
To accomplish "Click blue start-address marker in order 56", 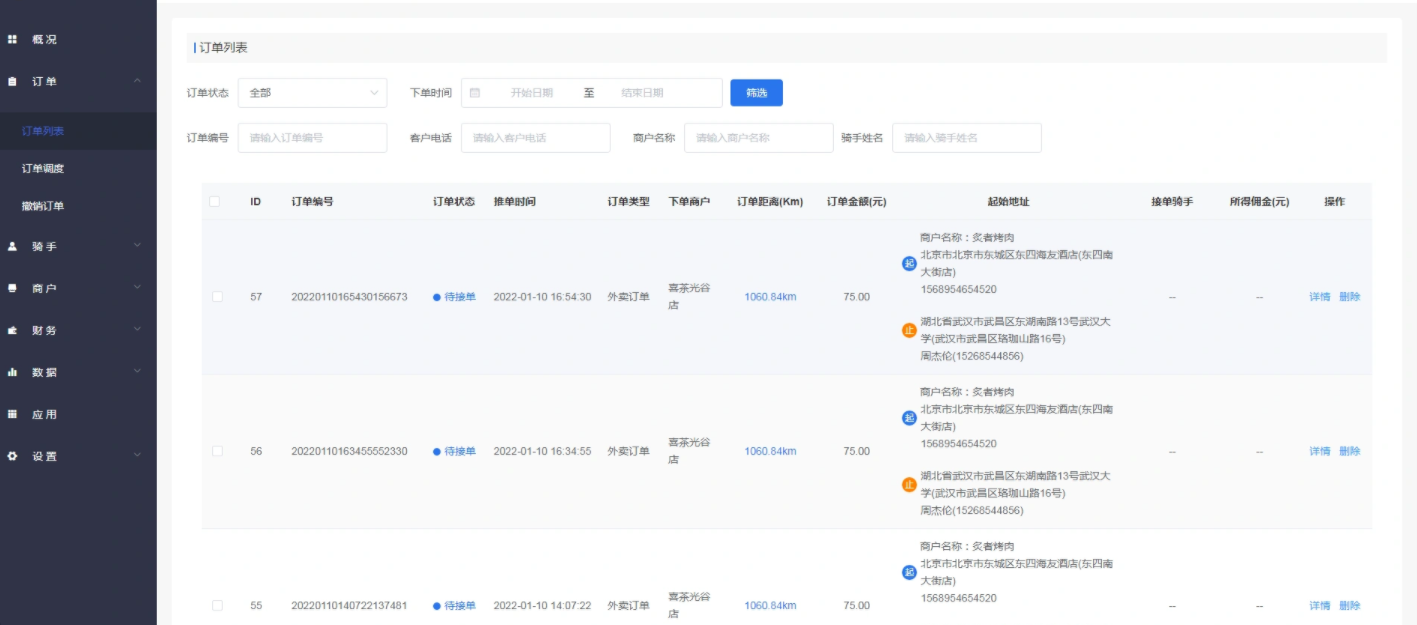I will (909, 418).
